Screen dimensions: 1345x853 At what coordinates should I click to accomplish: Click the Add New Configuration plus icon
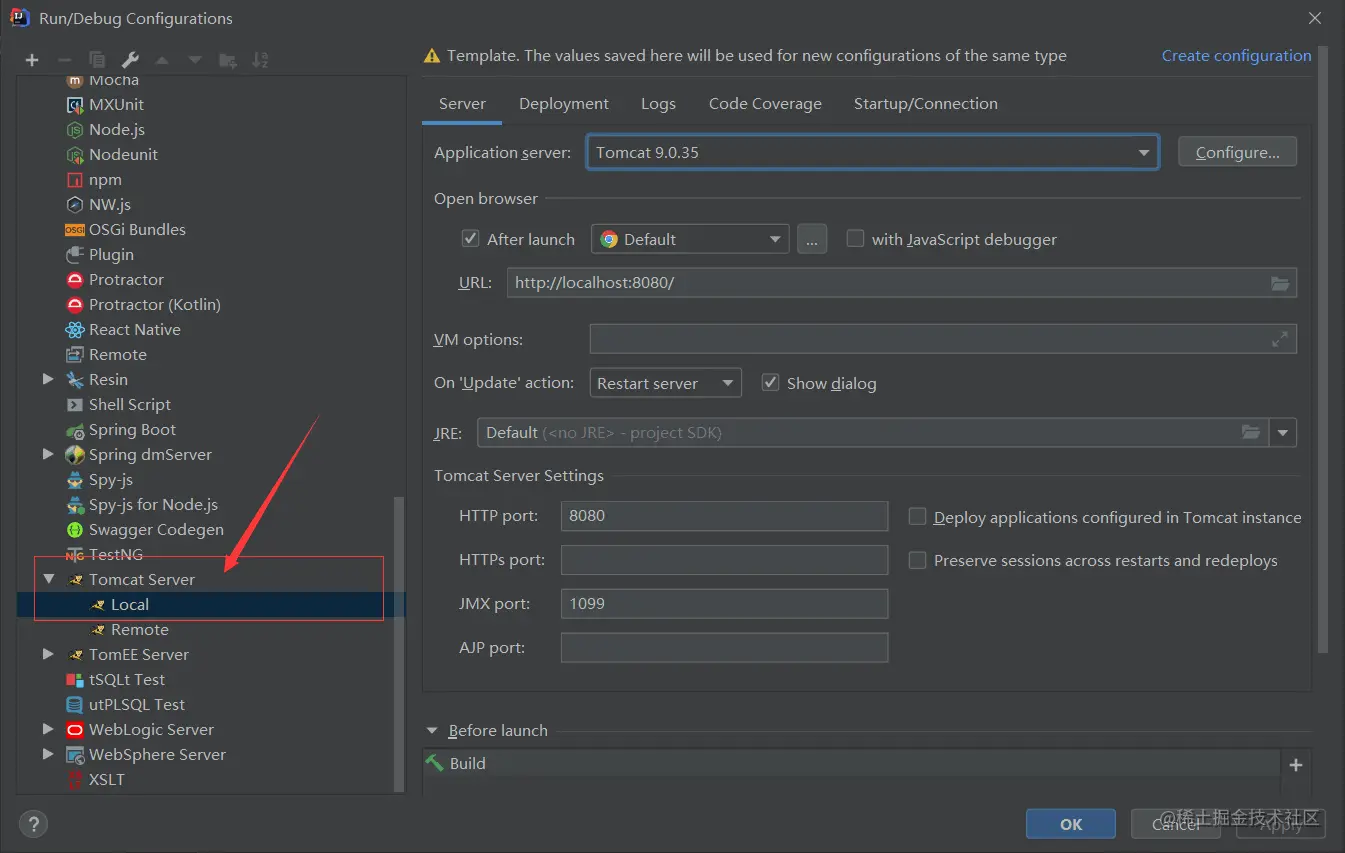(32, 60)
